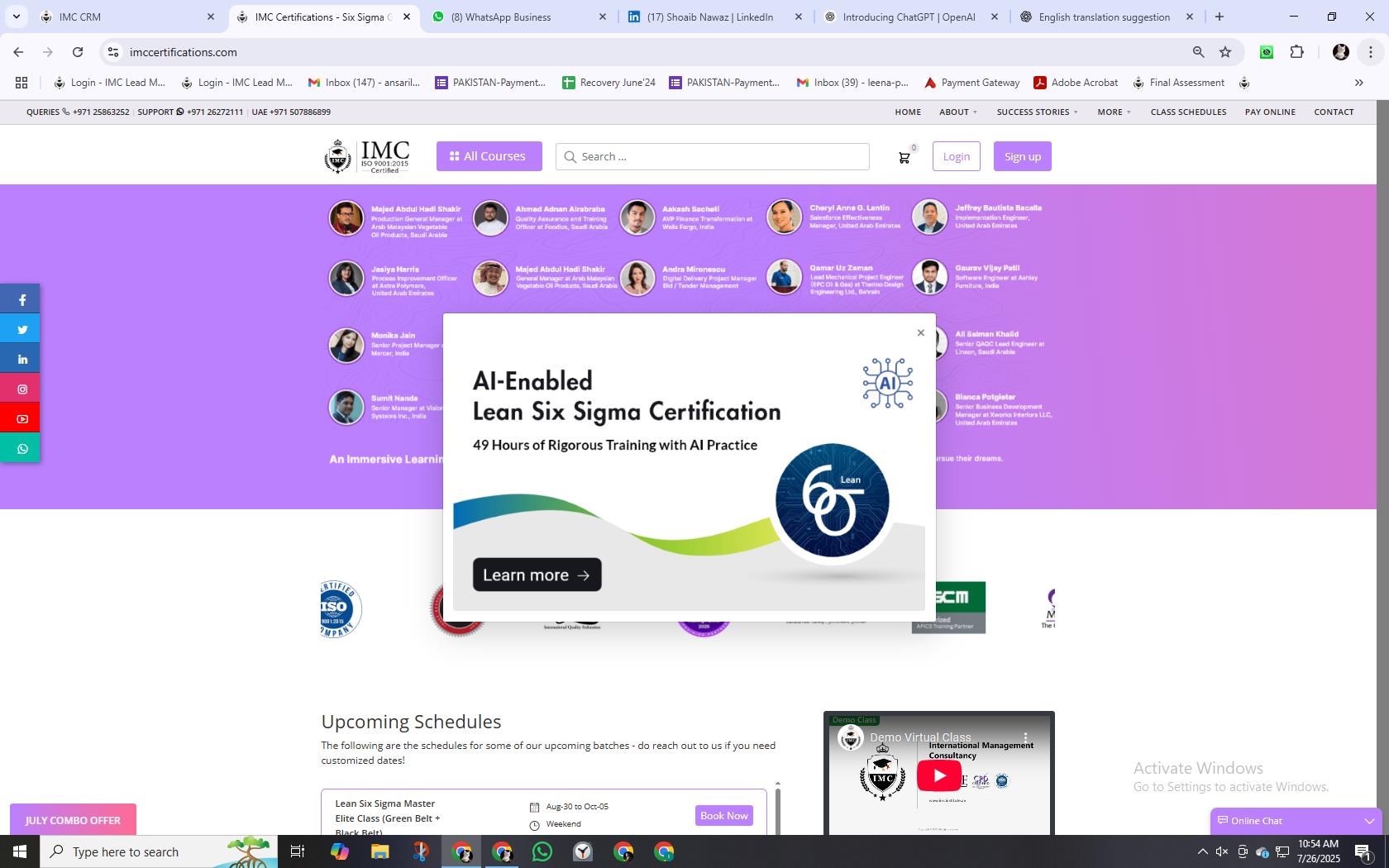The image size is (1389, 868).
Task: Open Task View on taskbar
Action: 298,851
